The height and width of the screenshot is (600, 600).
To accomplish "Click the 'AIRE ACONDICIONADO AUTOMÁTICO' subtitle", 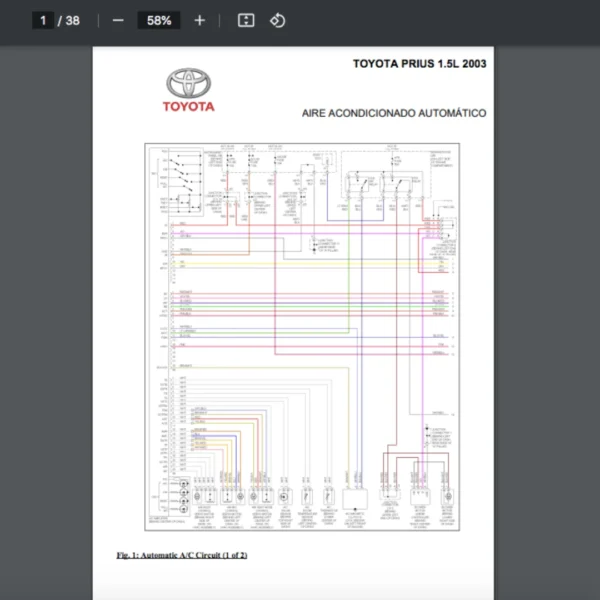I will tap(394, 113).
